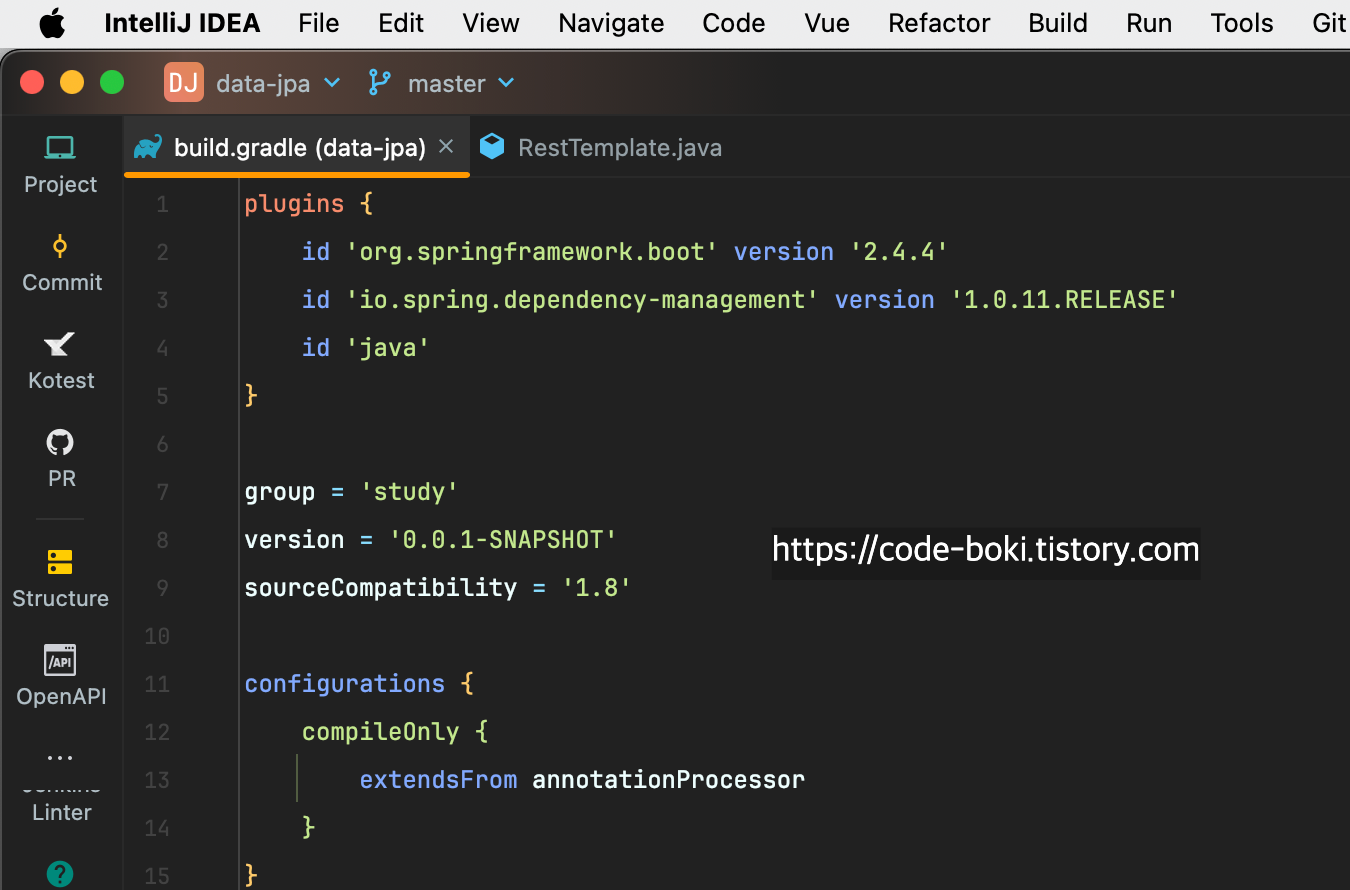Open the GitHub PR tool window

[x=60, y=459]
